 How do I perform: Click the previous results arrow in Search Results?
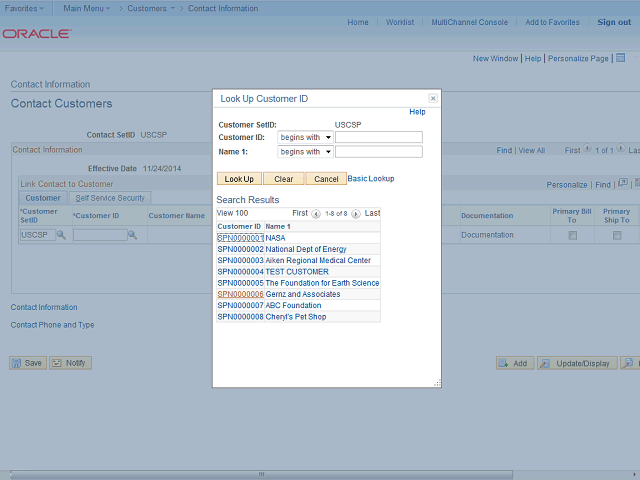(316, 214)
